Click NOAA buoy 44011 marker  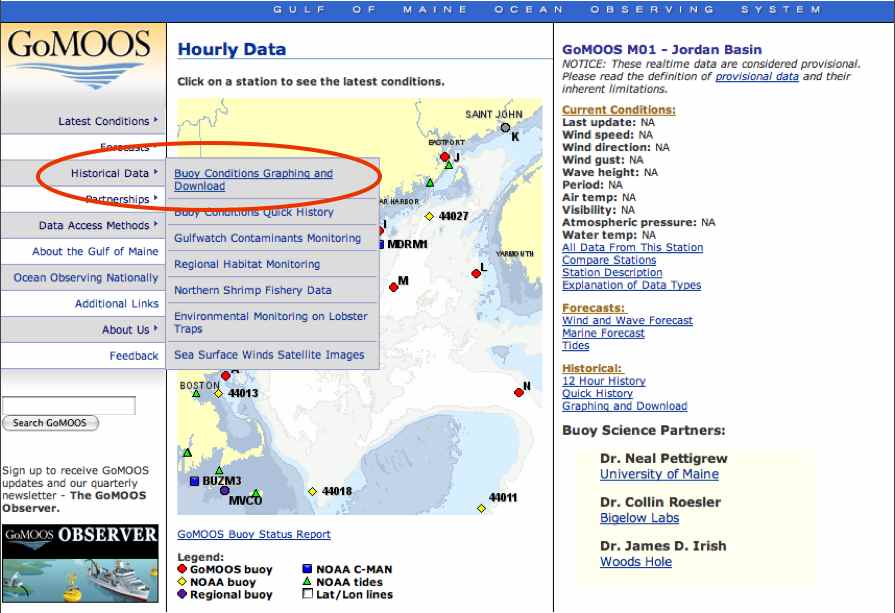(481, 508)
